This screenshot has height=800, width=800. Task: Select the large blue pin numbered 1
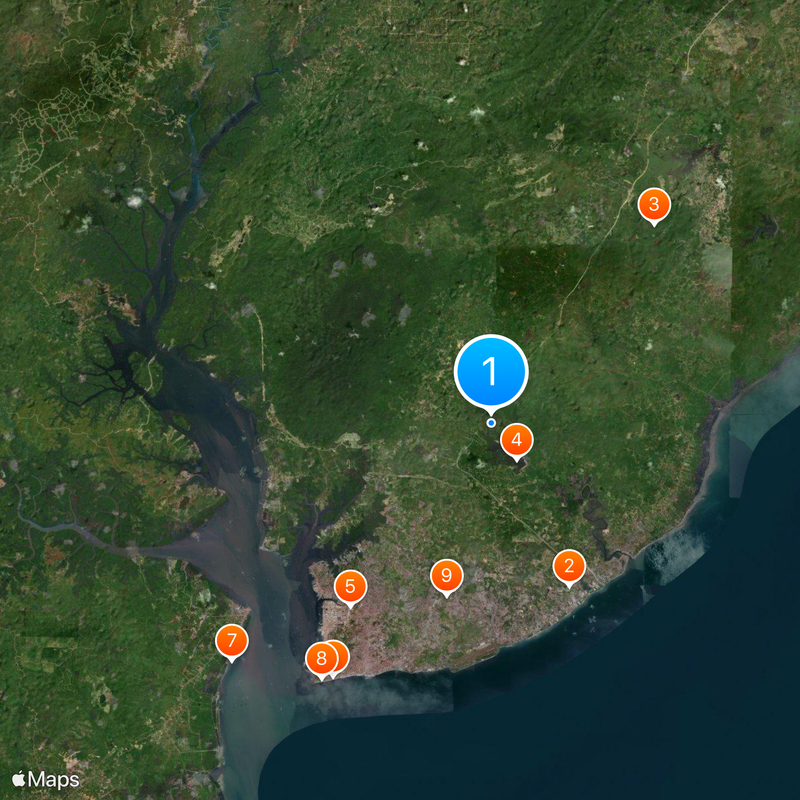tap(491, 371)
